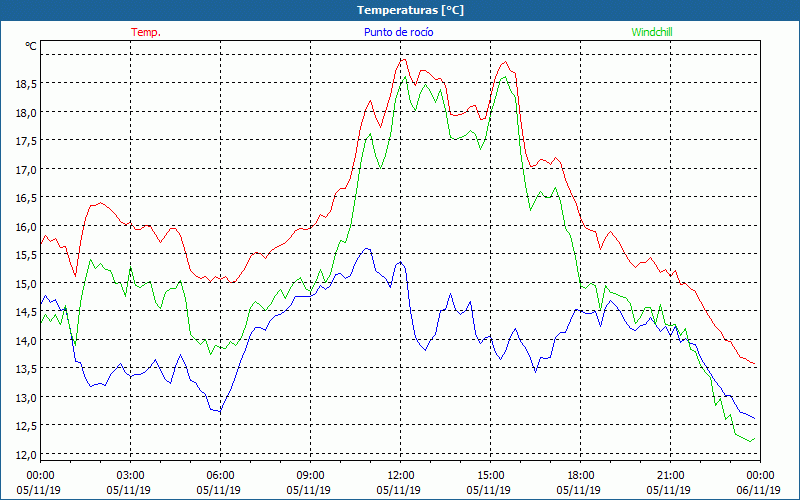Click the 15,0 value on temperature axis
800x500 pixels.
tap(26, 284)
